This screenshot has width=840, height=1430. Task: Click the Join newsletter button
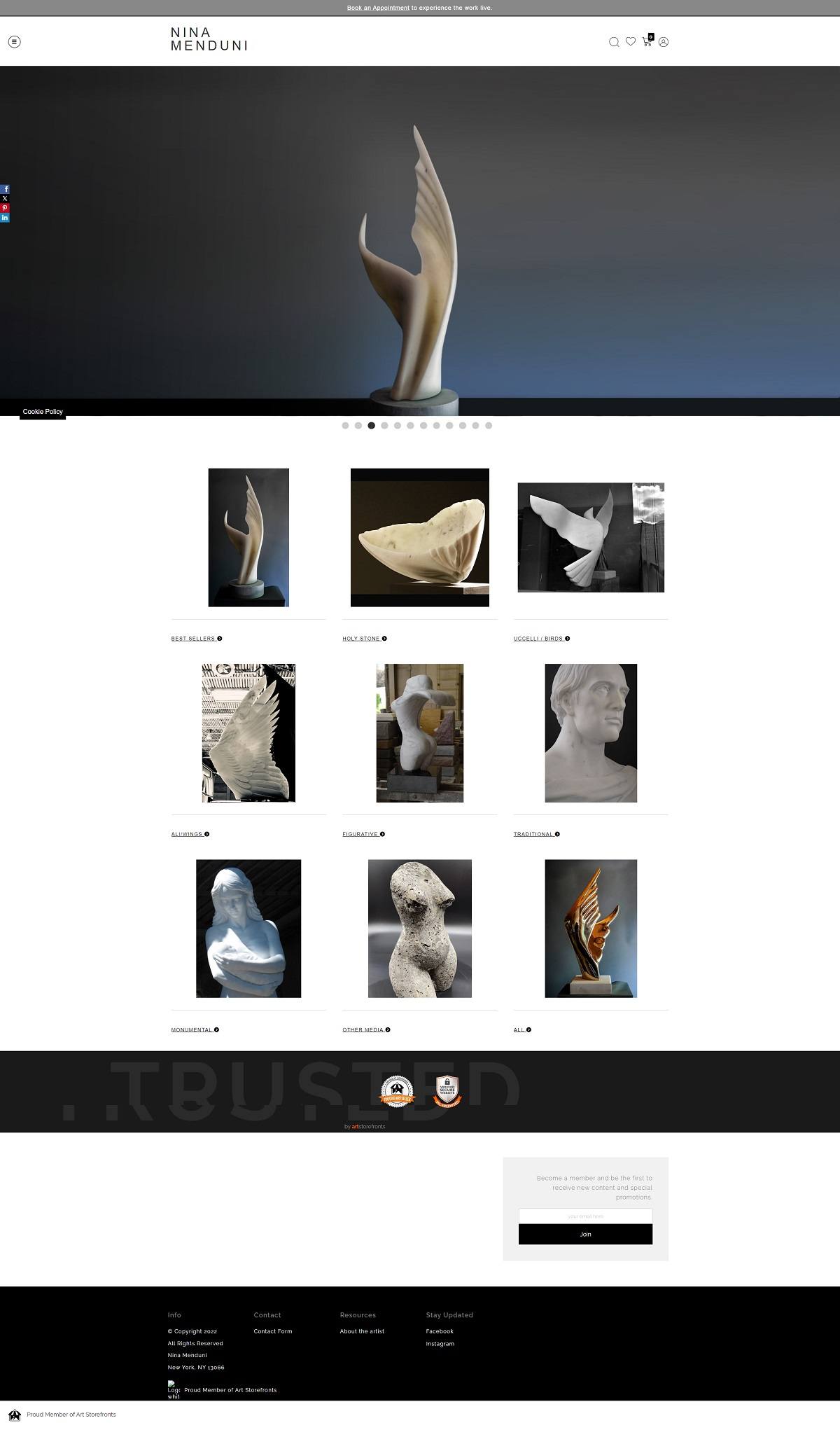point(585,1235)
